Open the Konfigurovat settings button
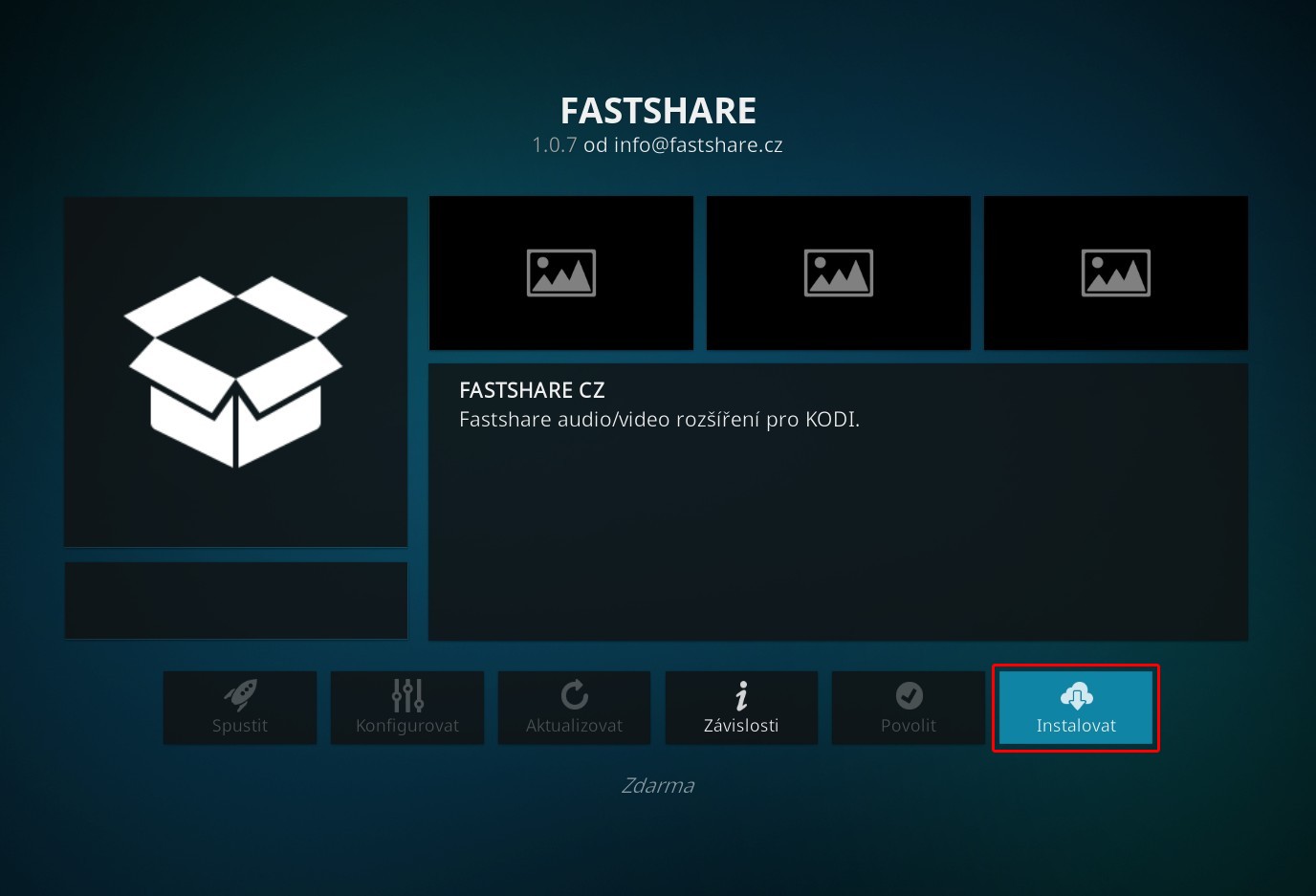This screenshot has width=1316, height=896. coord(407,708)
